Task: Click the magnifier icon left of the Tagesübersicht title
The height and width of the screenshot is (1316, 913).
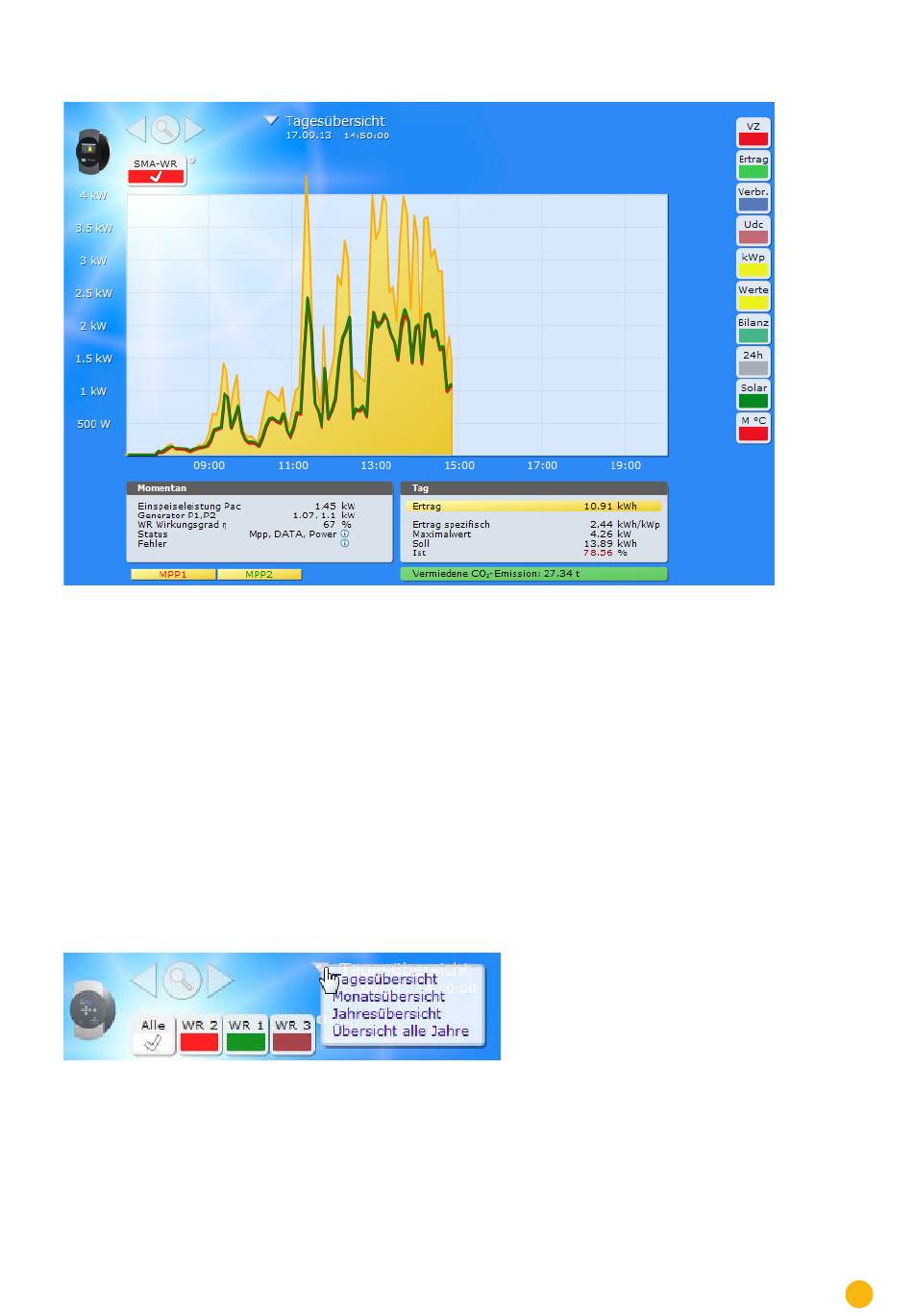Action: click(x=165, y=129)
